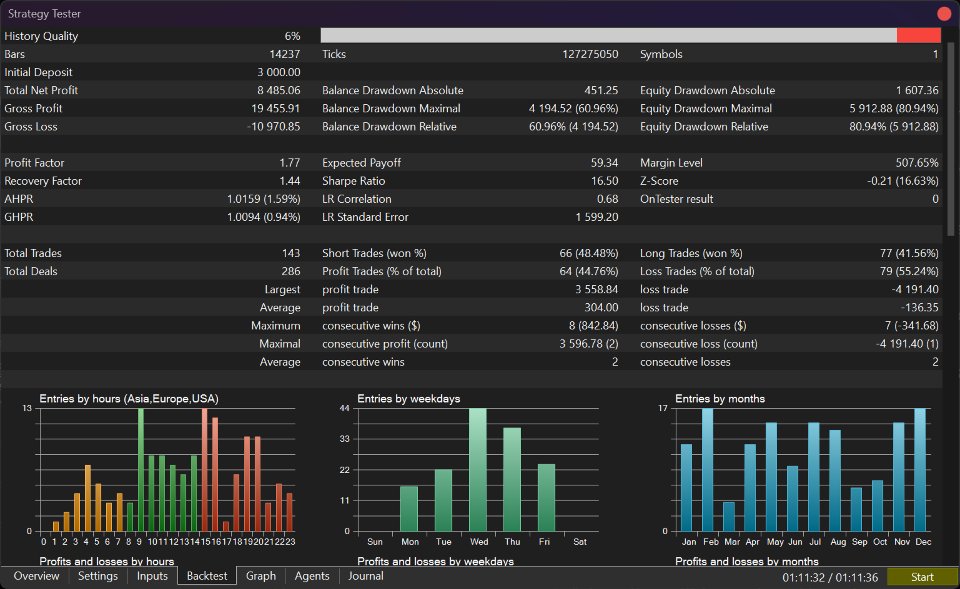Click Z-Score value -0.21 (16.63%)
Image resolution: width=960 pixels, height=589 pixels.
(x=902, y=181)
